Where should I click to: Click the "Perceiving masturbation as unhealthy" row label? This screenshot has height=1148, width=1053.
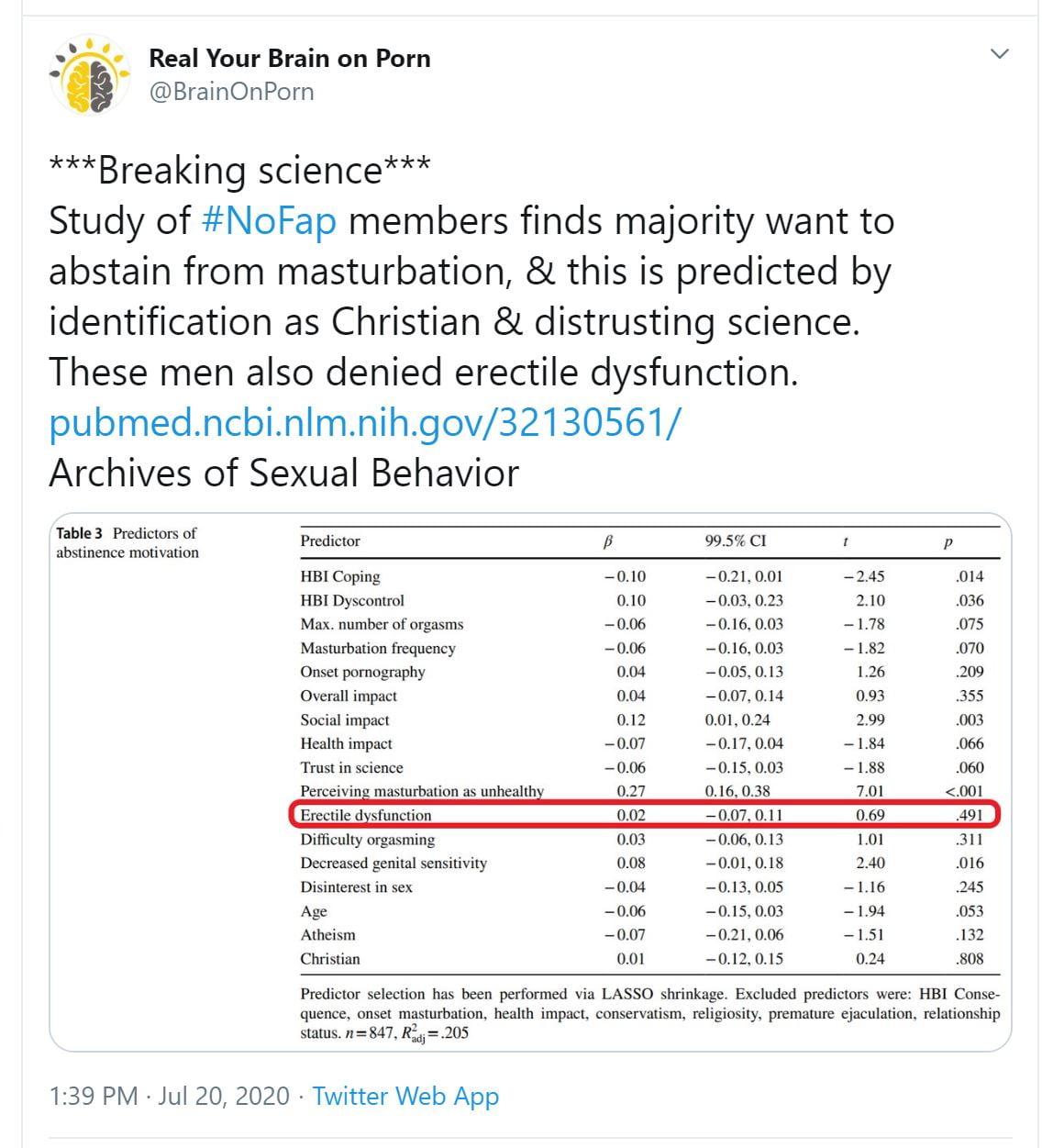pyautogui.click(x=422, y=791)
